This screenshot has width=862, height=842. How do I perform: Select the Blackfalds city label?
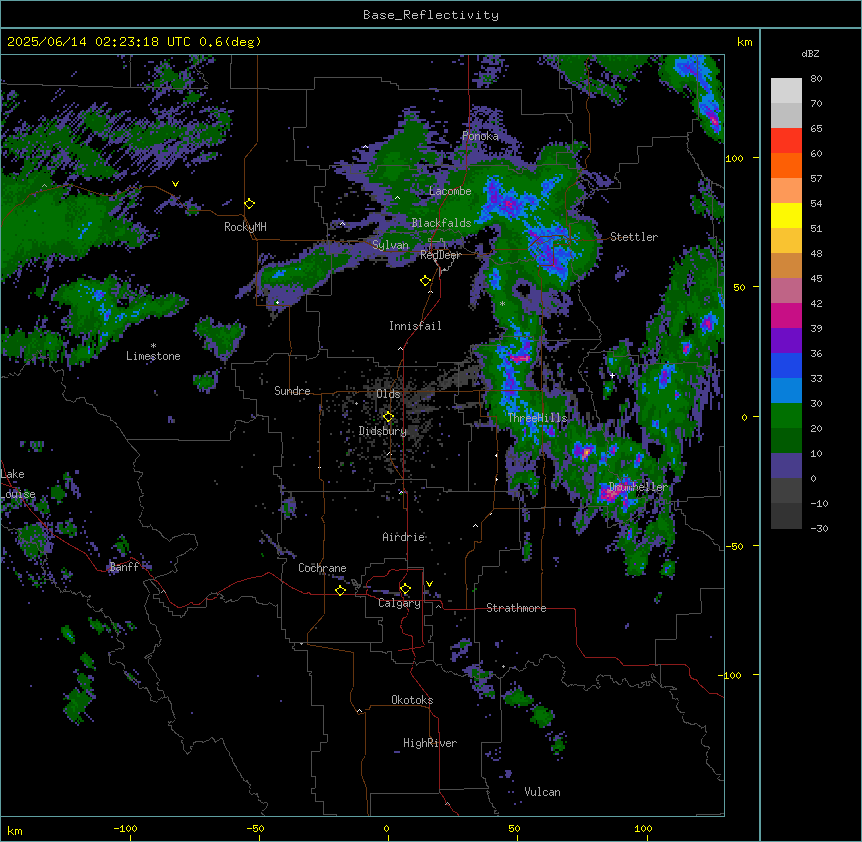441,223
